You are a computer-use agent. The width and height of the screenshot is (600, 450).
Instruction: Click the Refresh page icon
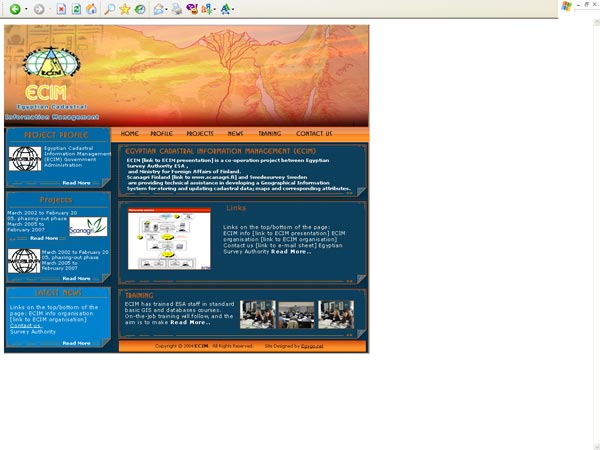(x=76, y=9)
